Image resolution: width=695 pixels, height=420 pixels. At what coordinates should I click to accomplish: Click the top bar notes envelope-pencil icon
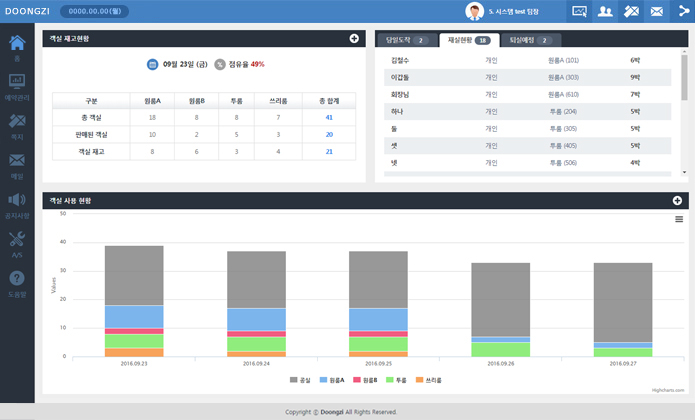[x=631, y=11]
